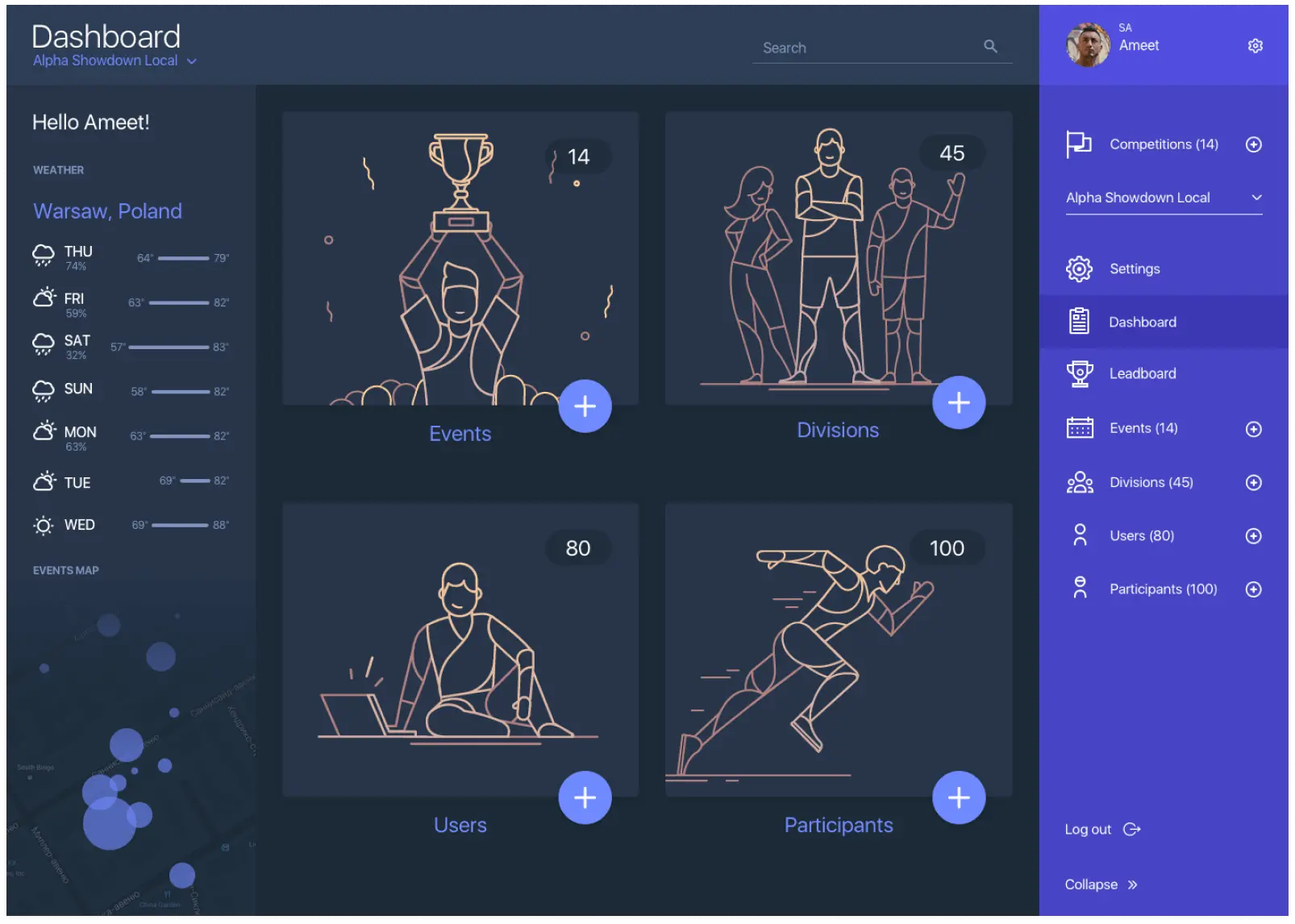Screen dimensions: 1295x924
Task: Open the Warsaw, Poland location link
Action: coord(107,211)
